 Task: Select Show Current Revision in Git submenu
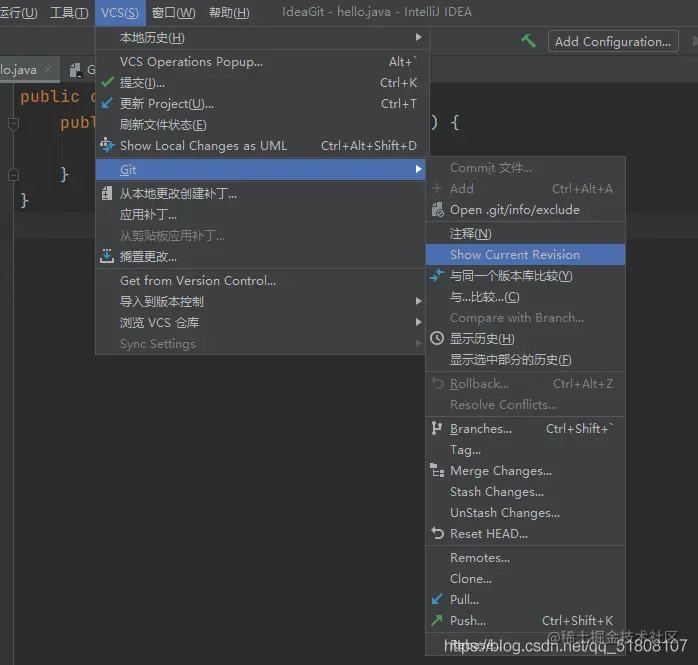point(525,254)
